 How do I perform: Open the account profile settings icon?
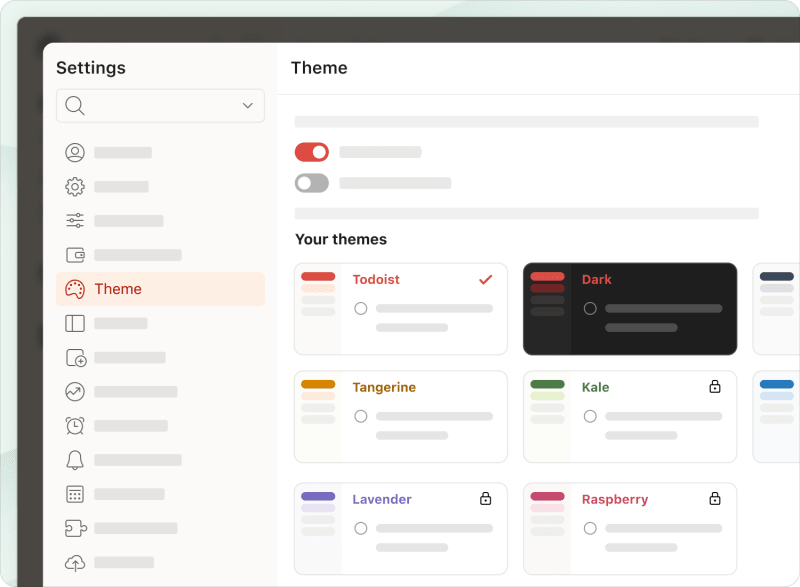click(74, 152)
